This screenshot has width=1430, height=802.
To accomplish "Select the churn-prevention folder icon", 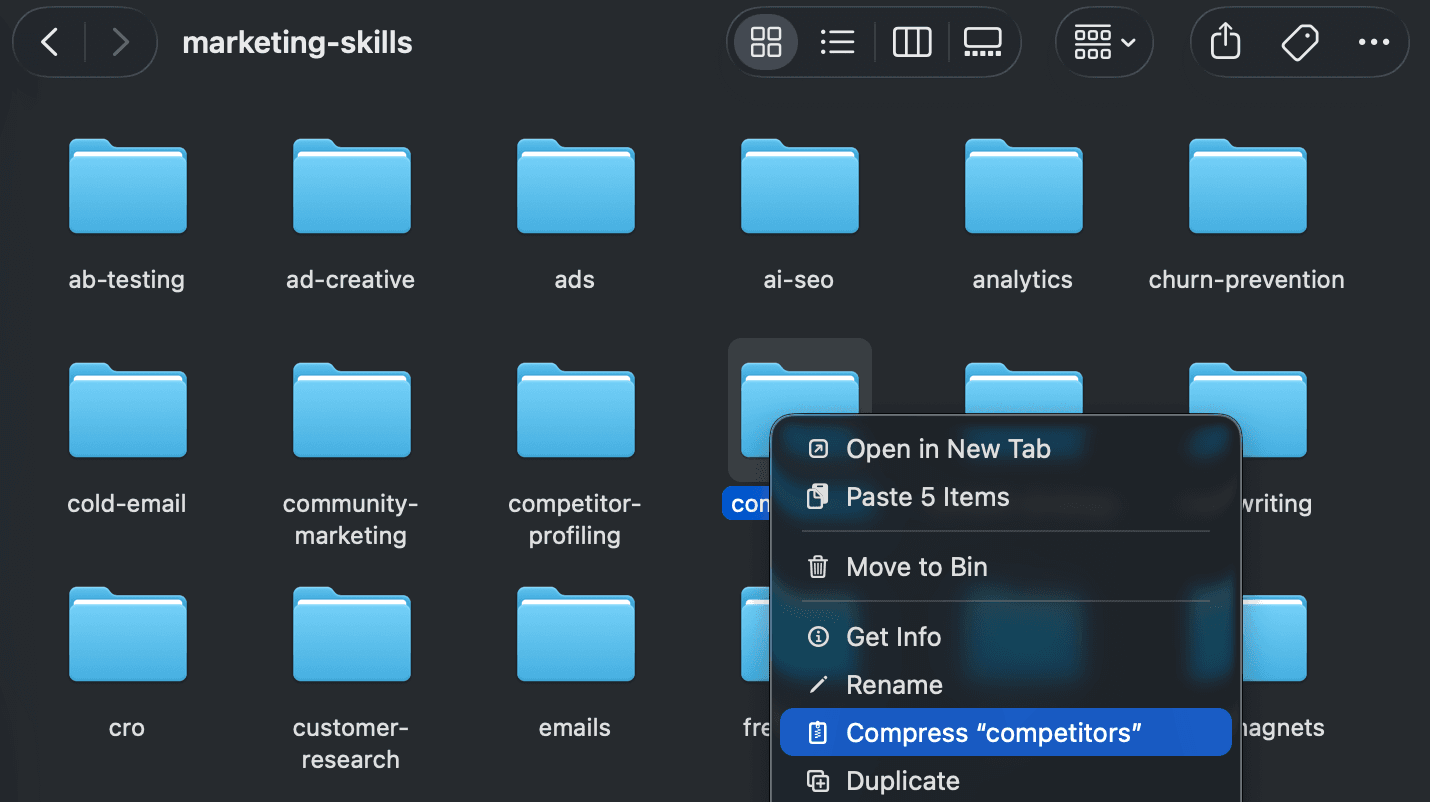I will point(1247,186).
